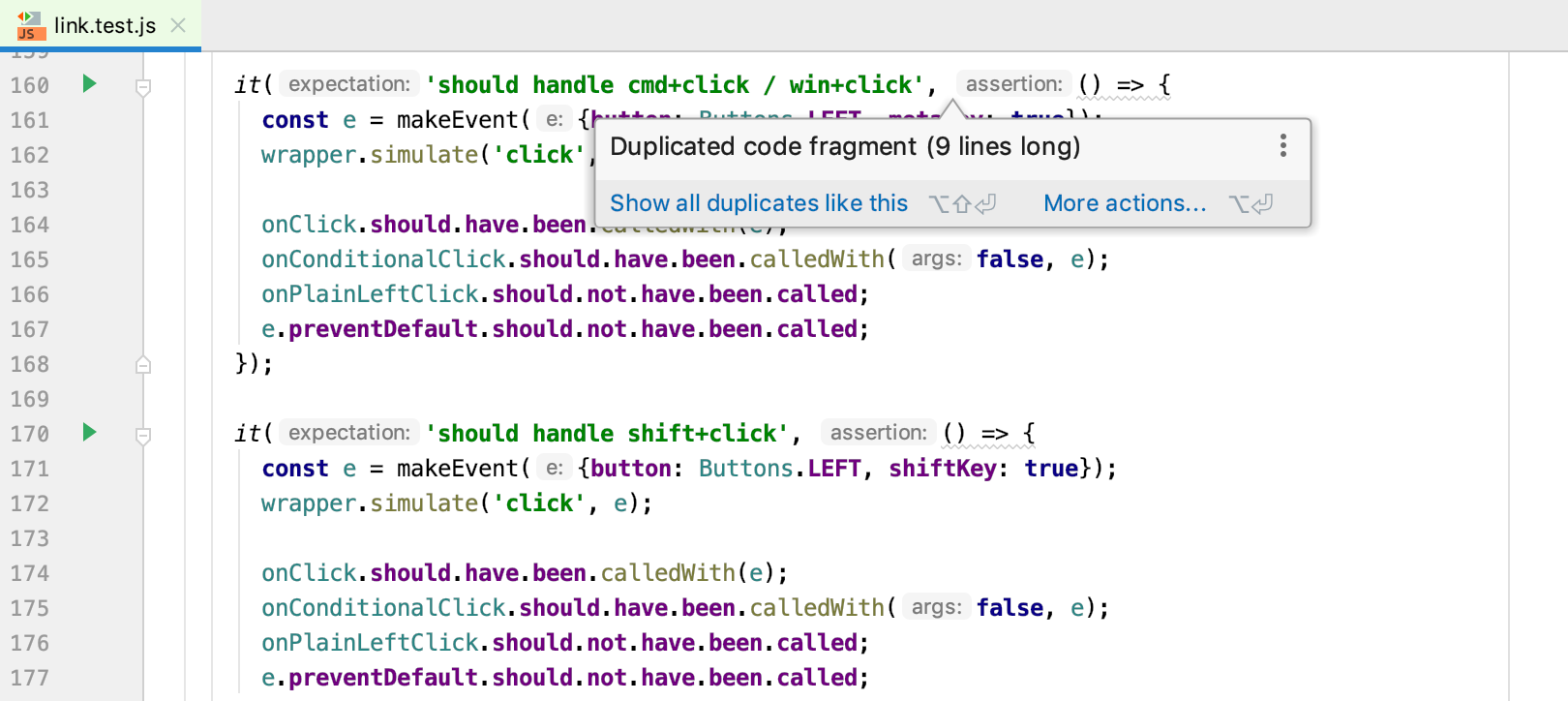The width and height of the screenshot is (1568, 701).
Task: Click the 'assertion:' hint on line 170
Action: [878, 433]
